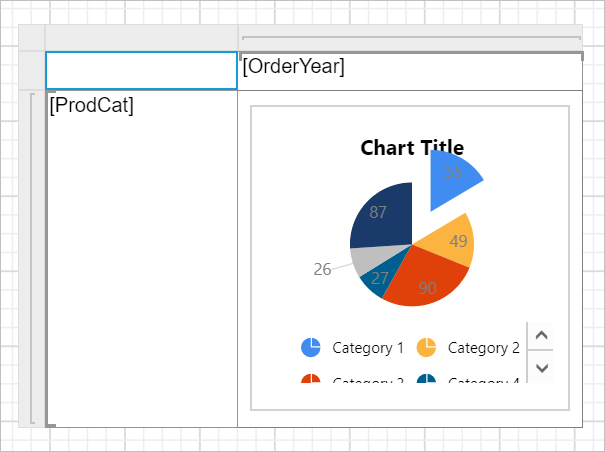Click the Category 1 blue pie legend icon
The width and height of the screenshot is (605, 452).
[x=311, y=347]
